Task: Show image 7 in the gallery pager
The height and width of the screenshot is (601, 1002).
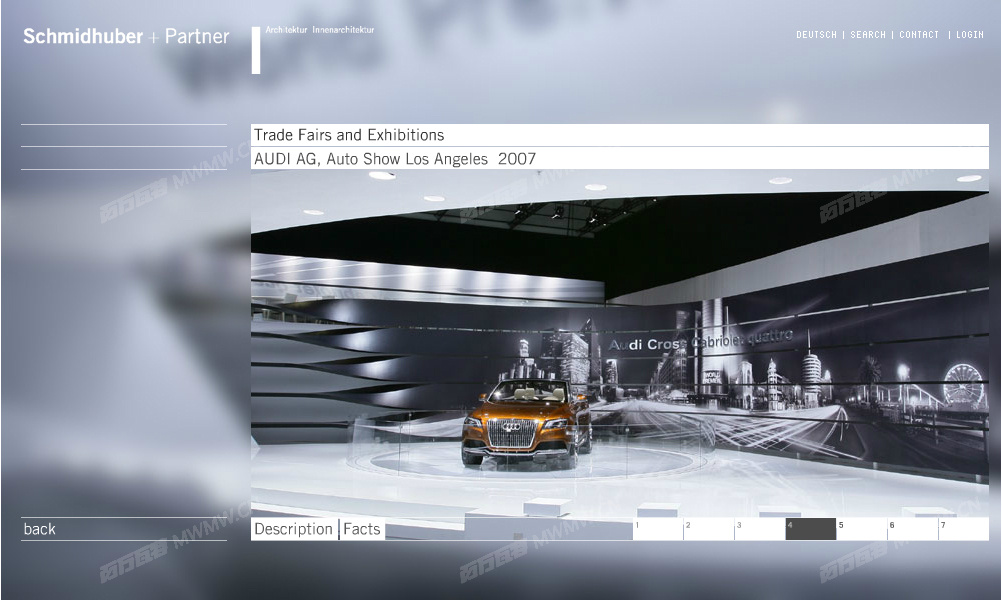Action: (x=964, y=529)
